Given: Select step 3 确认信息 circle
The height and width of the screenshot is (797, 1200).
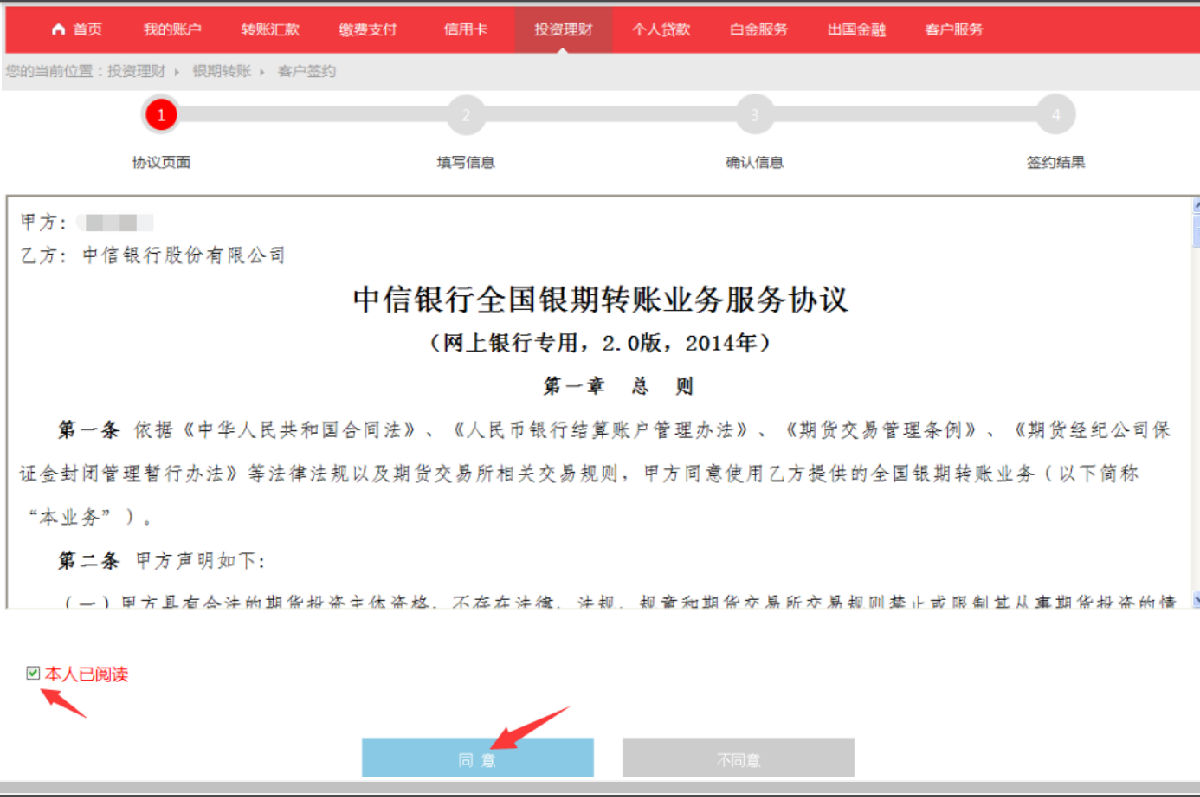Looking at the screenshot, I should click(754, 115).
